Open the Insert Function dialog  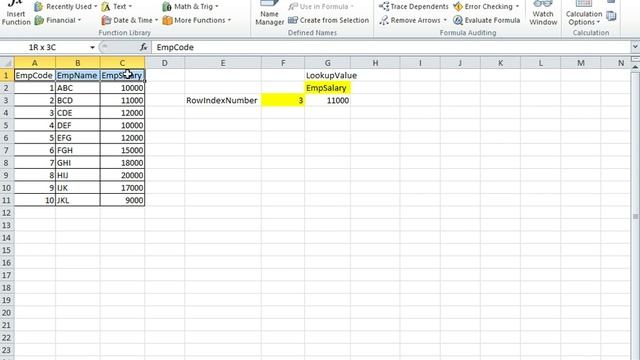16,13
